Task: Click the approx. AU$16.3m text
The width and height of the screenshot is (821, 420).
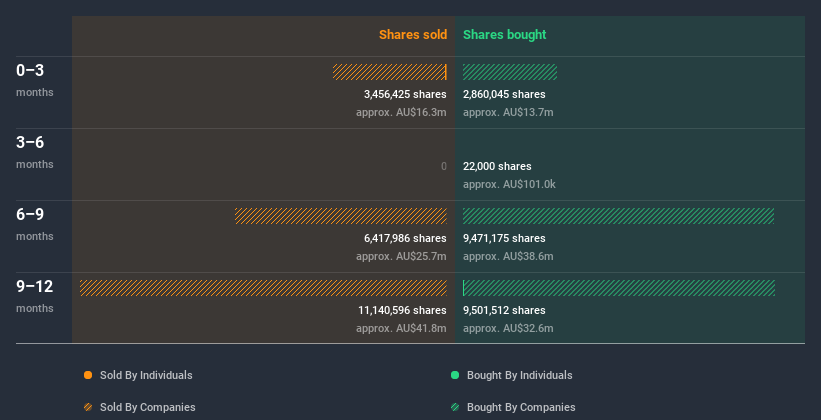Action: point(402,113)
